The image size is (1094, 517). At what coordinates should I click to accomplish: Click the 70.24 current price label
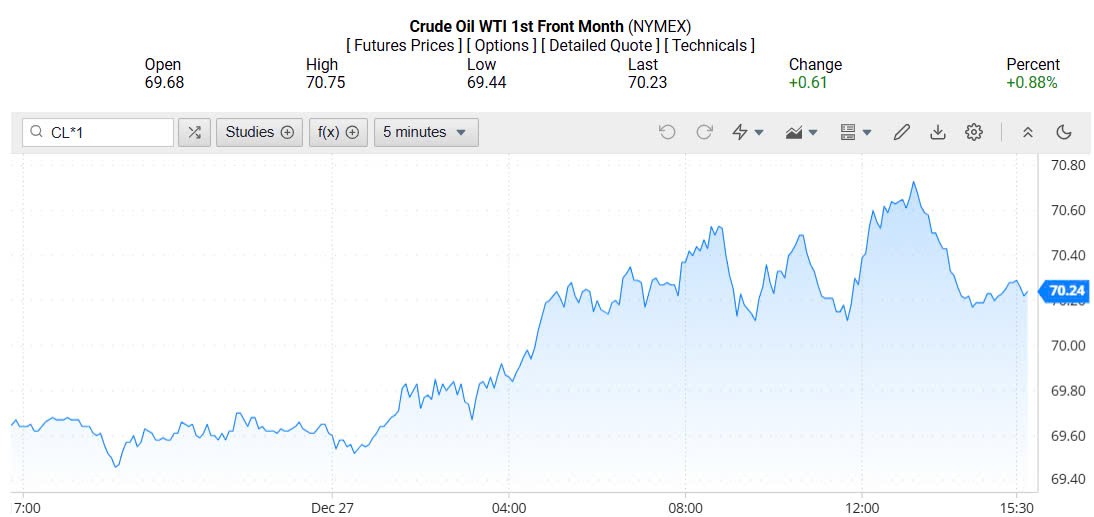pos(1066,291)
